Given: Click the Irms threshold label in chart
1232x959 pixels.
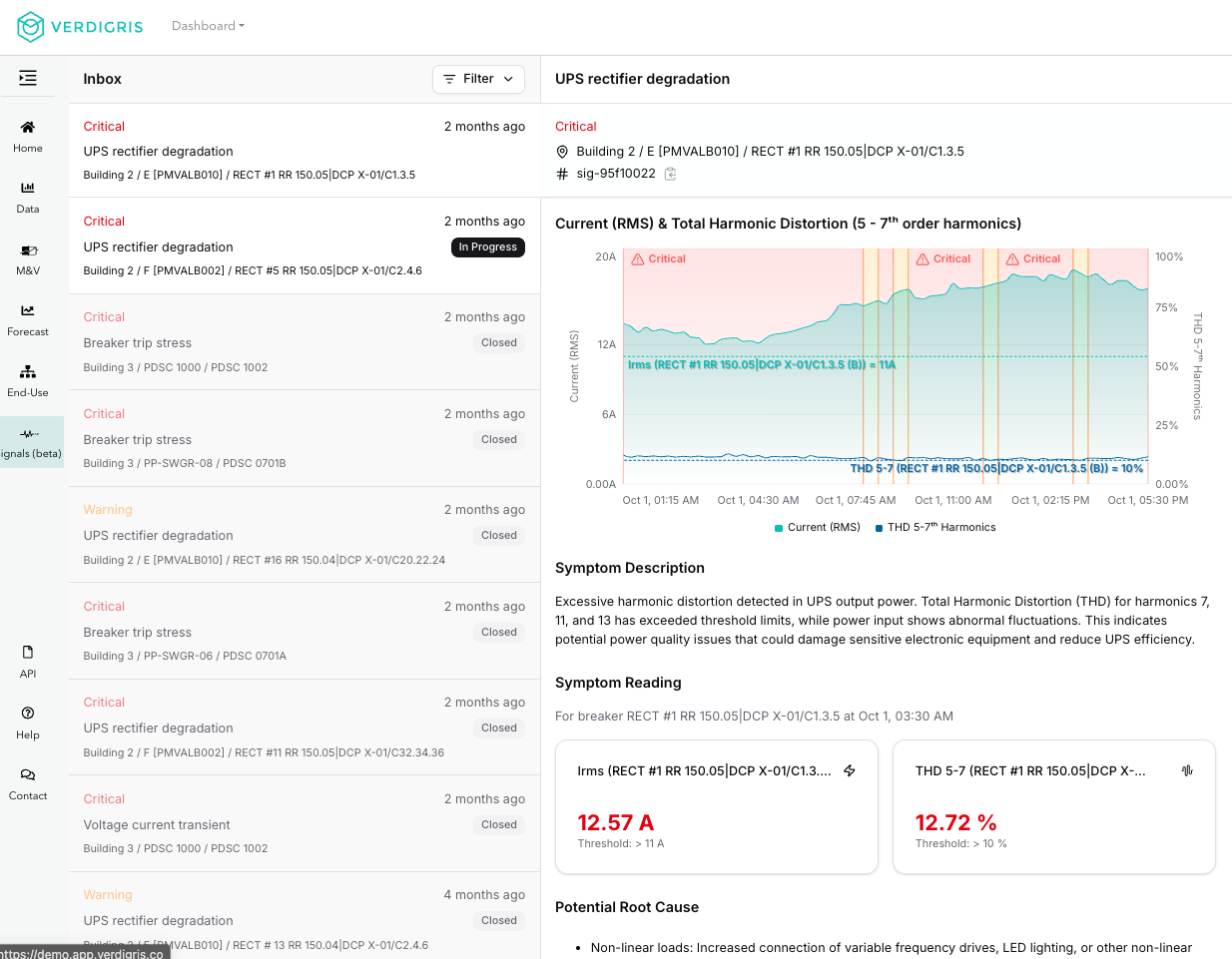Looking at the screenshot, I should click(762, 365).
